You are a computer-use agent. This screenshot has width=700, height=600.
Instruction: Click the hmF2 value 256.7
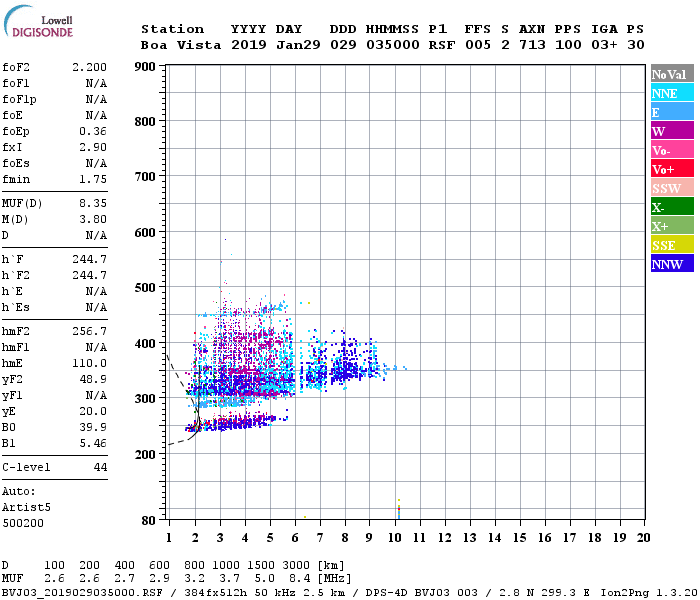click(x=89, y=331)
